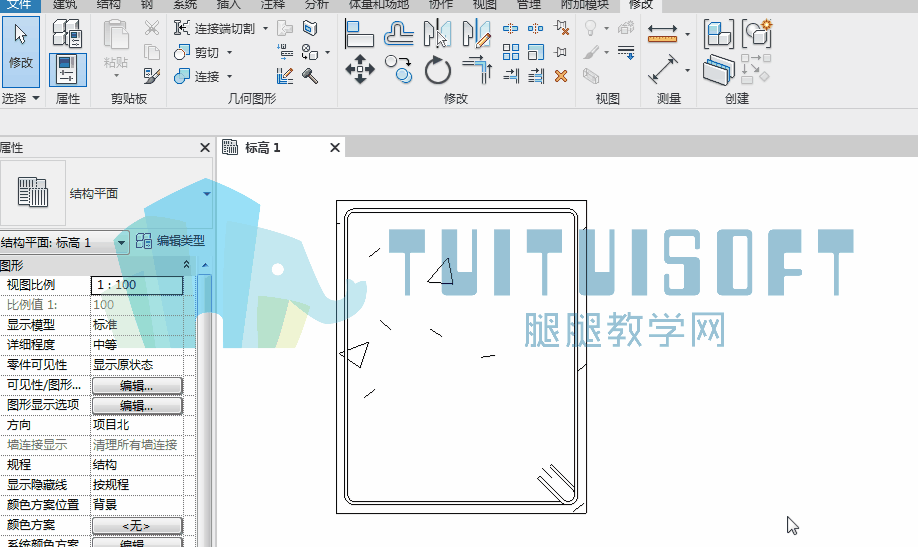The width and height of the screenshot is (918, 547).
Task: Select the Scale tool
Action: pyautogui.click(x=536, y=52)
